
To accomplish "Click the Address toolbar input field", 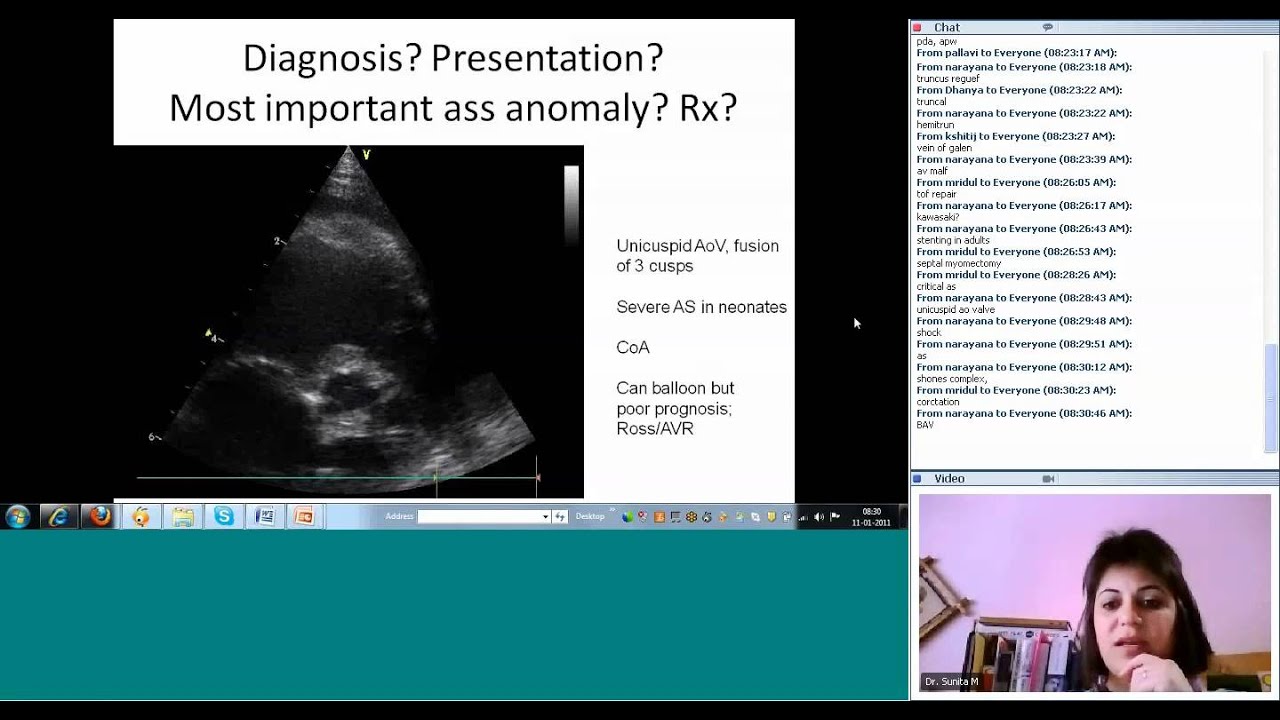I will coord(479,517).
